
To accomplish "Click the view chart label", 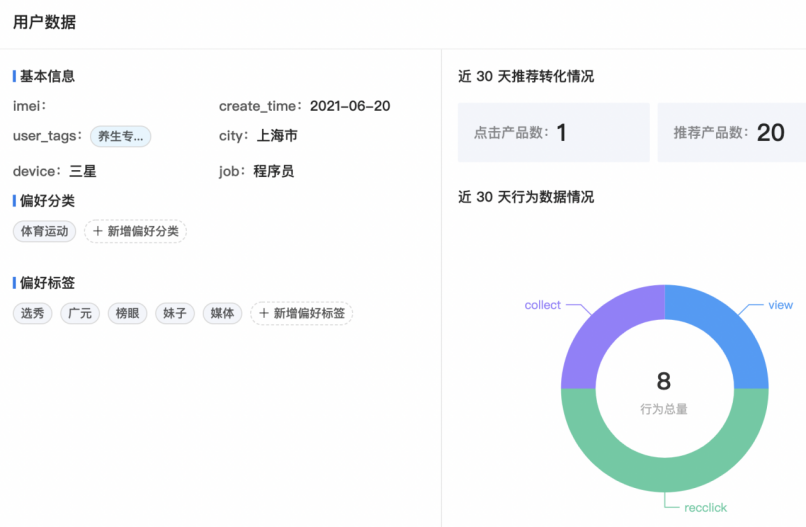I will coord(780,305).
